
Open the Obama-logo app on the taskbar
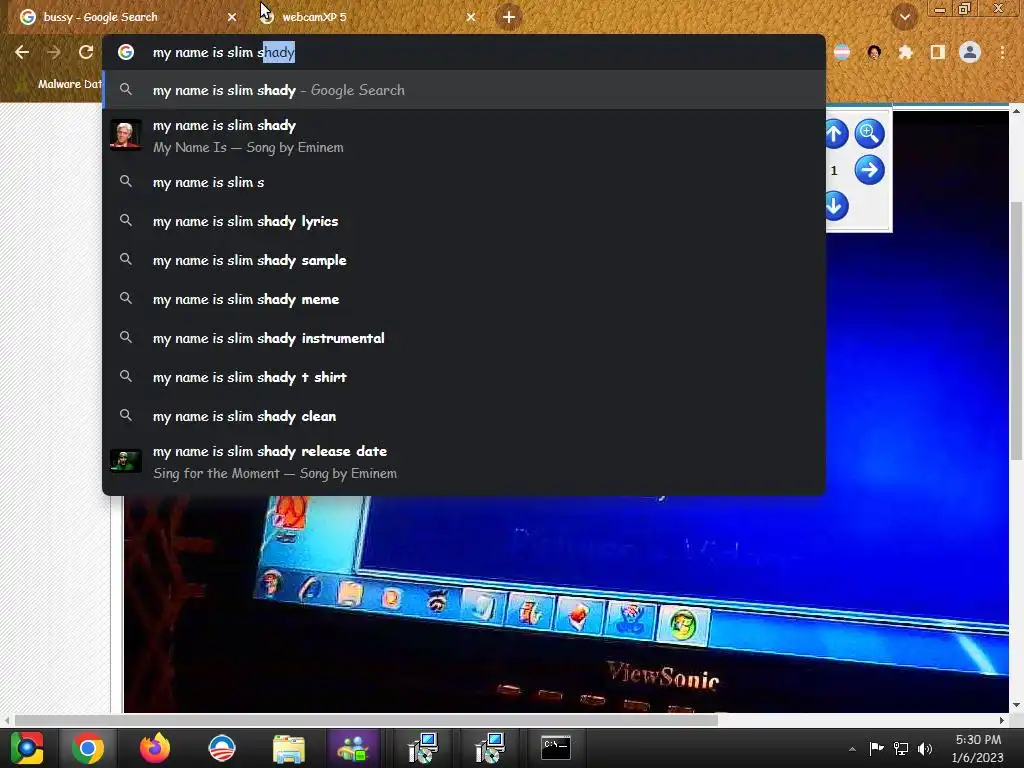[x=221, y=748]
